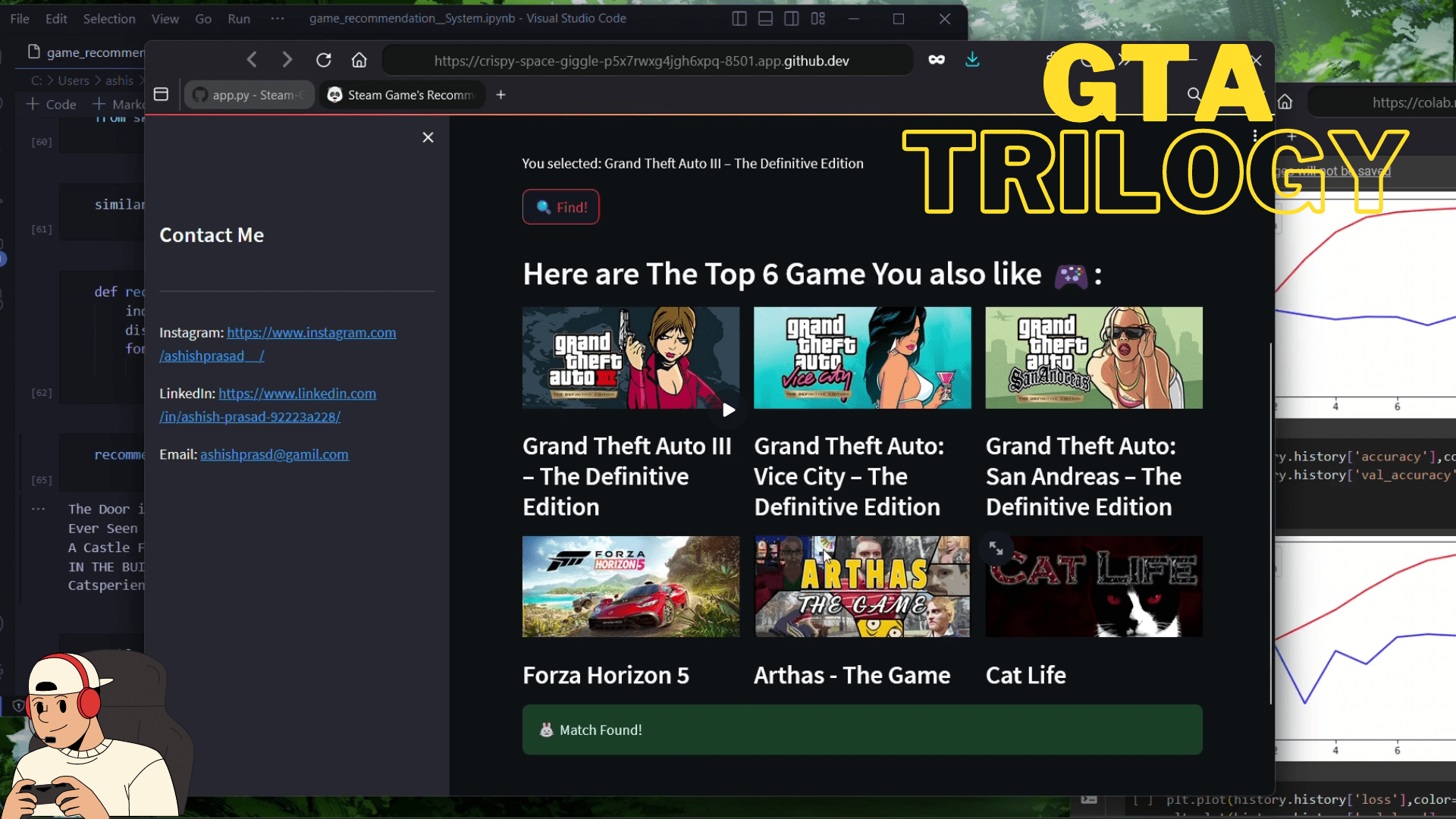Open the Run menu in VS Code
The image size is (1456, 819).
pyautogui.click(x=238, y=18)
